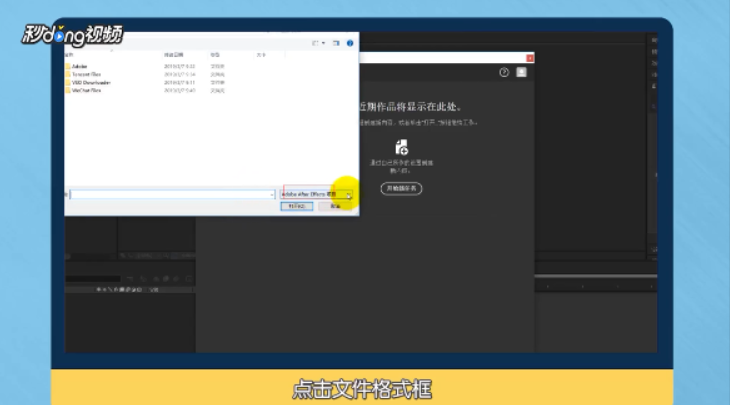The width and height of the screenshot is (730, 405).
Task: Click the help question icon in start window
Action: click(x=504, y=72)
